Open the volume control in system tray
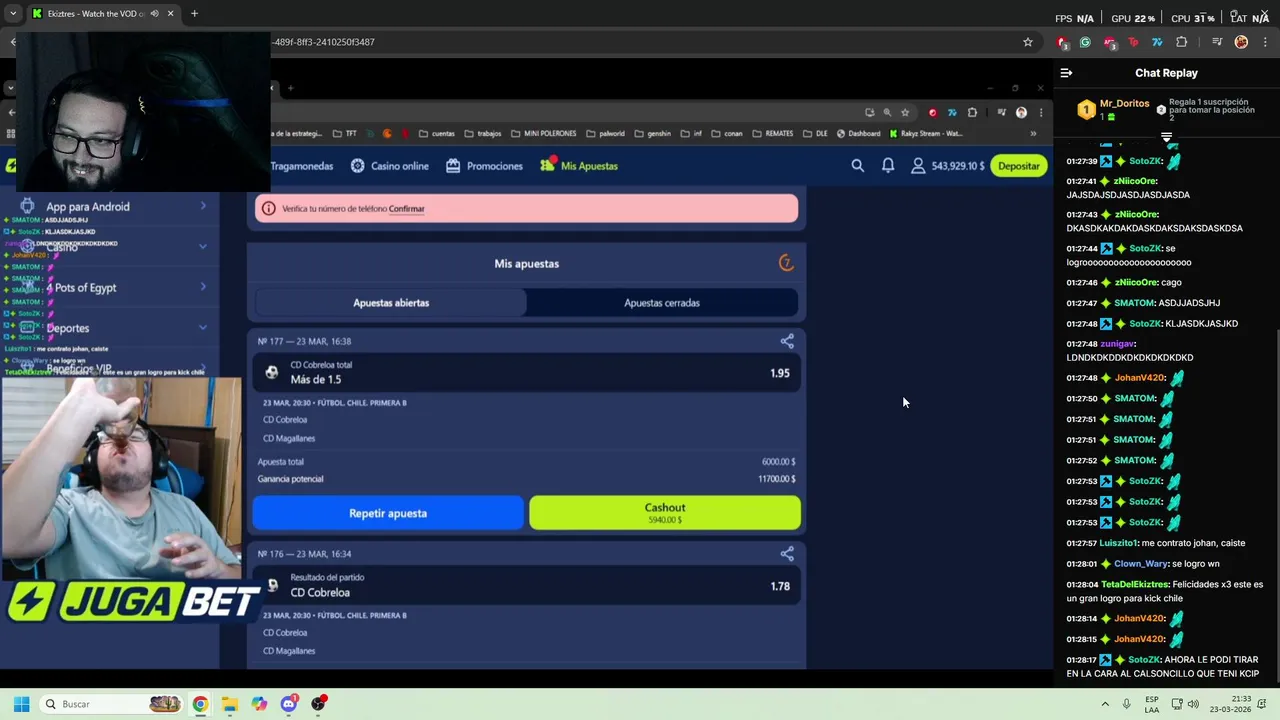 [x=1195, y=704]
